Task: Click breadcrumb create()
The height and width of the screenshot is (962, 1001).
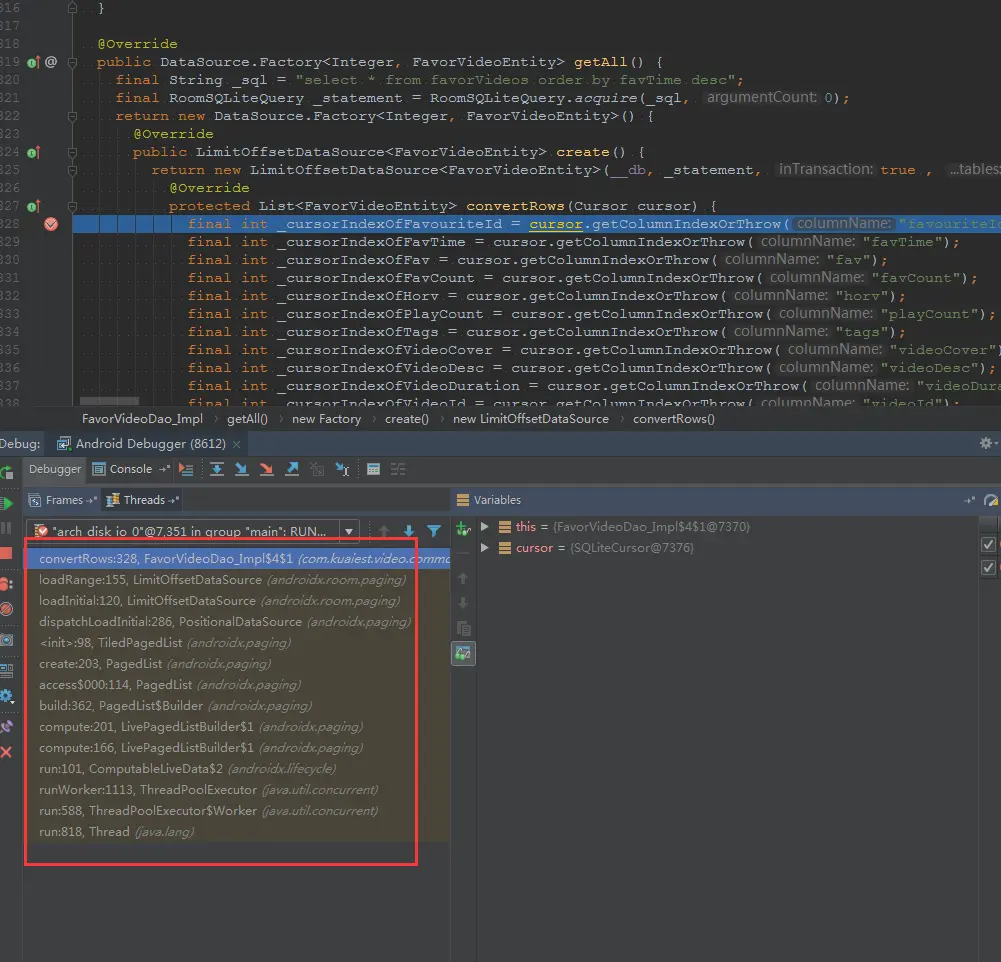Action: 407,419
